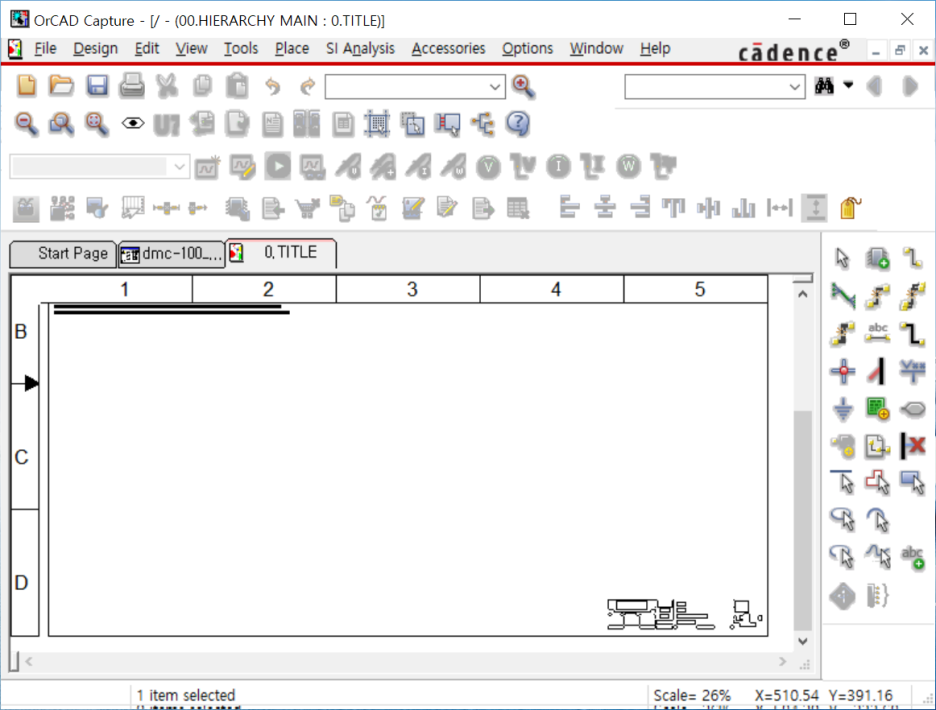Image resolution: width=936 pixels, height=710 pixels.
Task: Click the Scale= 26% status bar value
Action: coord(692,696)
